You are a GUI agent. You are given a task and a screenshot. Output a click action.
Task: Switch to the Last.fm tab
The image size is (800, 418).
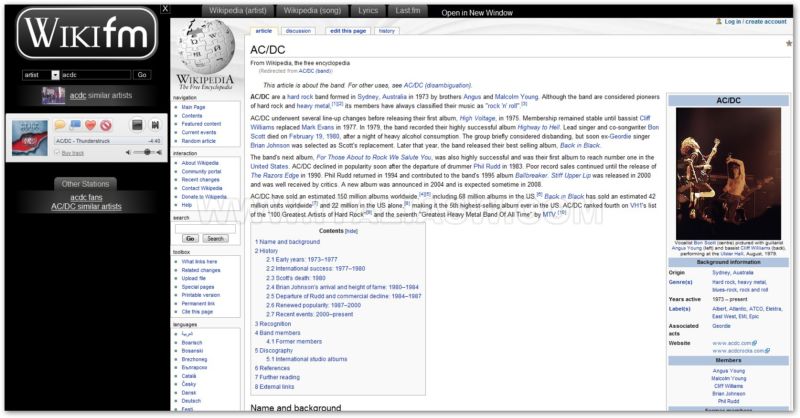408,11
